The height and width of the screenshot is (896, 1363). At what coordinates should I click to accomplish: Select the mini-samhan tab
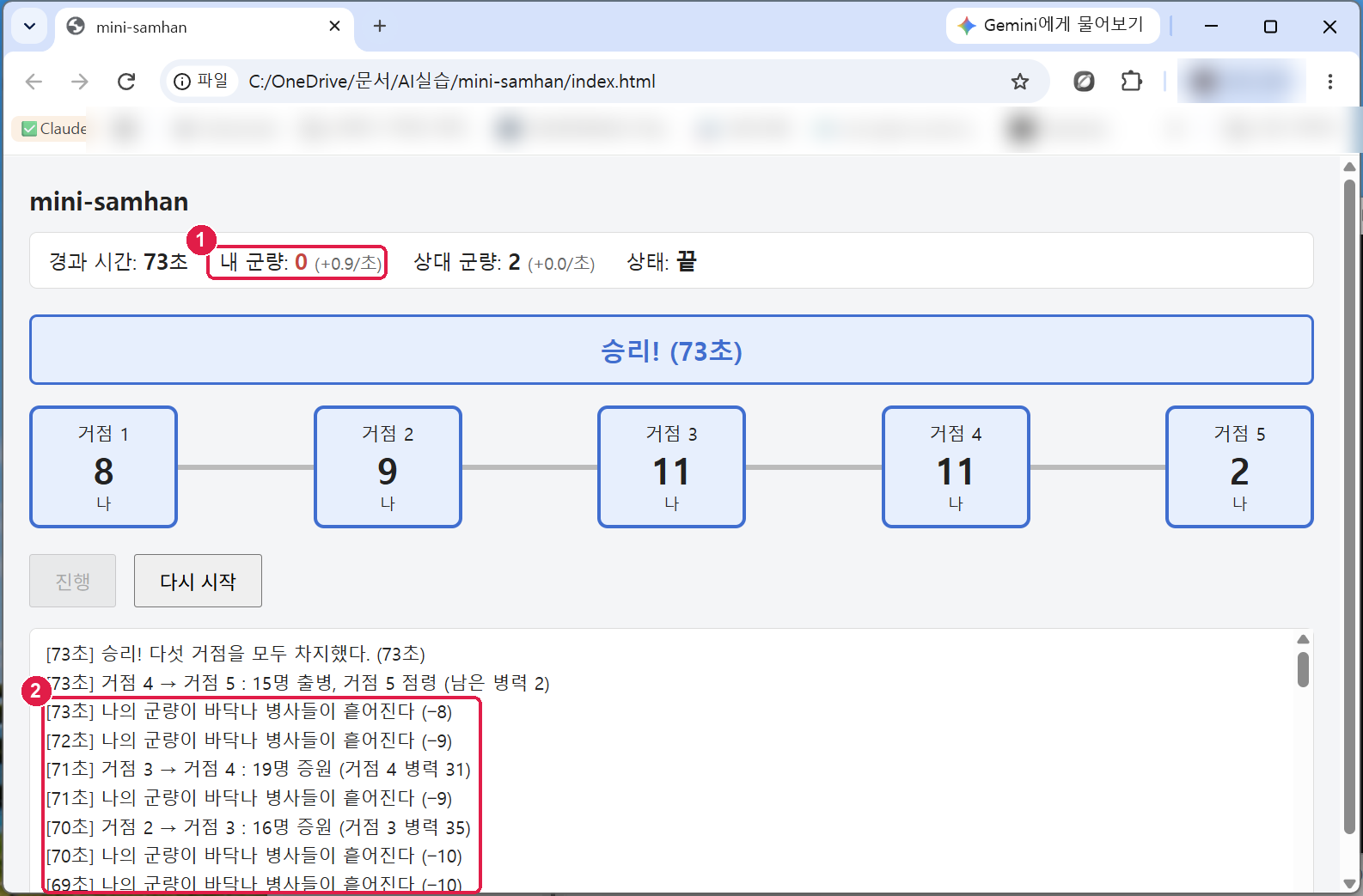[205, 27]
